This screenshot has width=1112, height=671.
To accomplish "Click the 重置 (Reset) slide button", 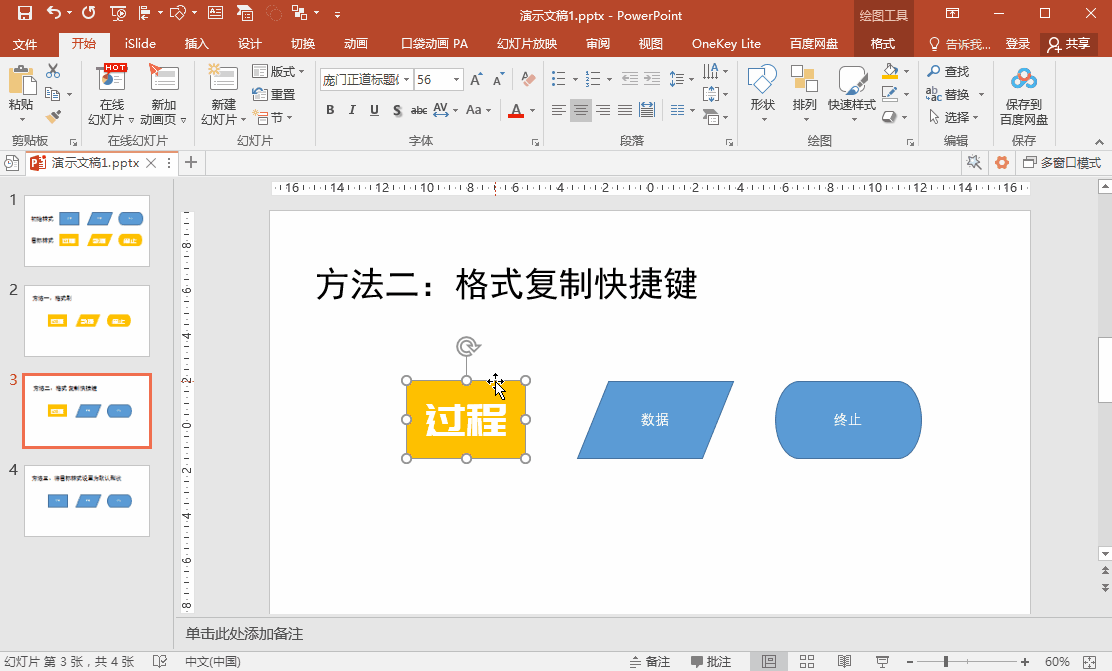I will [274, 94].
